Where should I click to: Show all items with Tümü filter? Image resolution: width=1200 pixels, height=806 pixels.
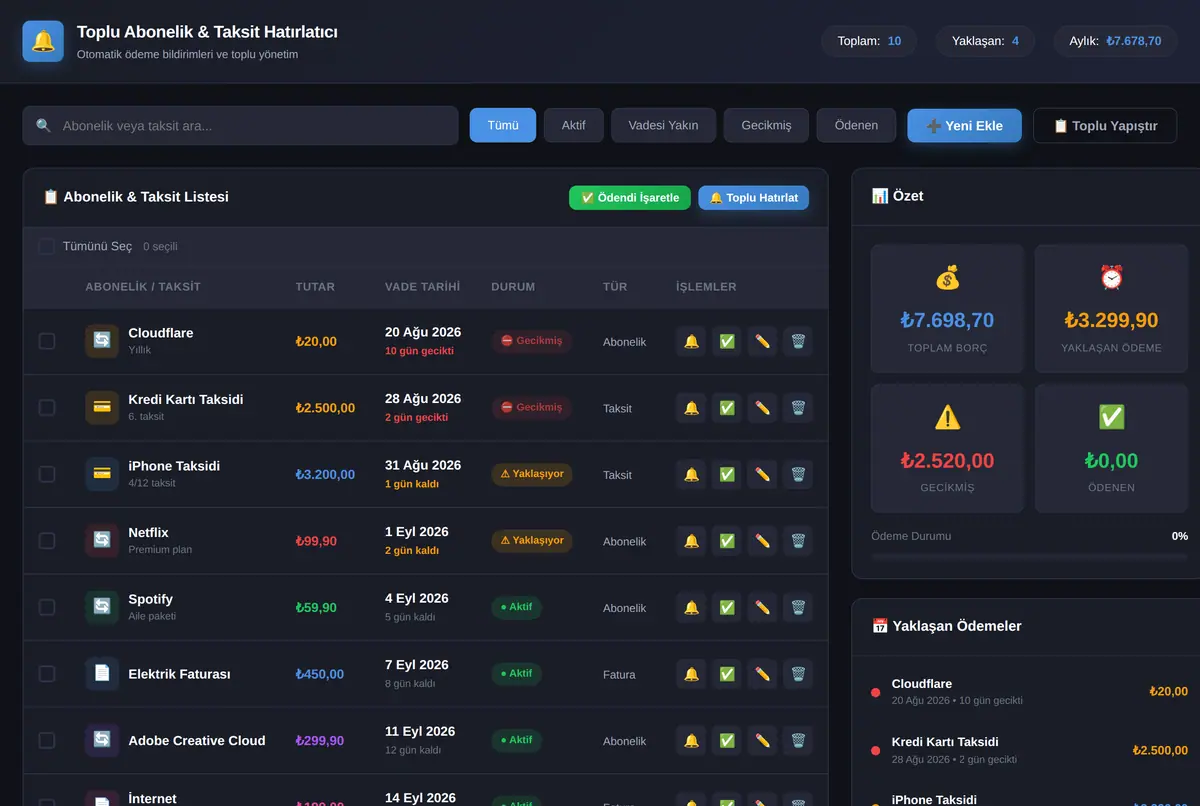pyautogui.click(x=503, y=125)
